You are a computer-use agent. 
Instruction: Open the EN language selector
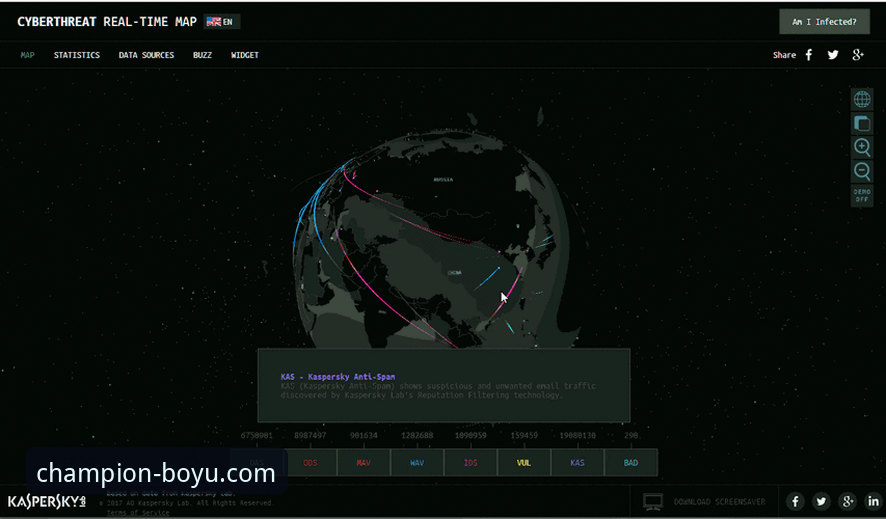point(221,21)
